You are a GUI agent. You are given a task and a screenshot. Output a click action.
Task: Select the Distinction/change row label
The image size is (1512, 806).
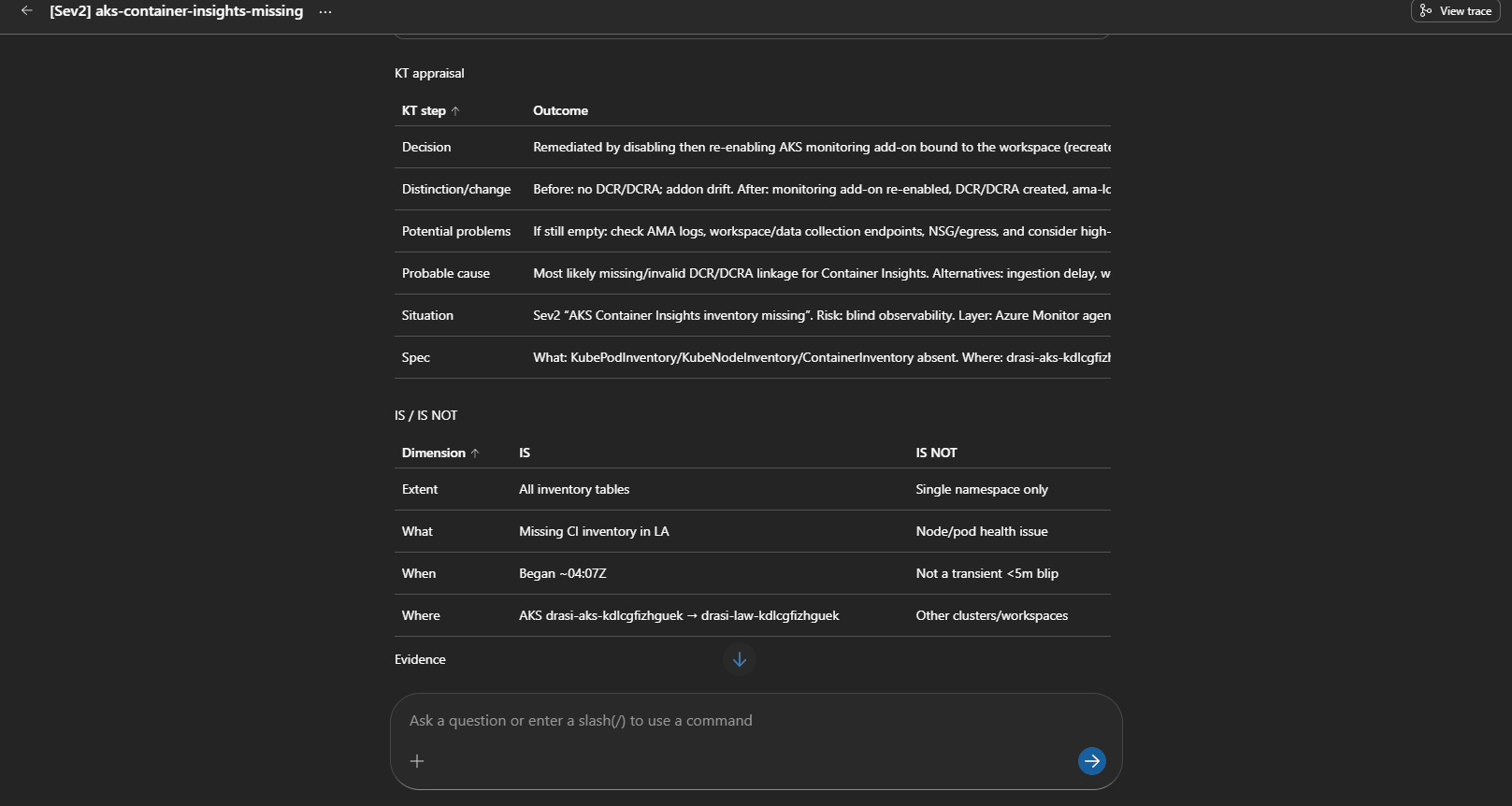[x=456, y=189]
